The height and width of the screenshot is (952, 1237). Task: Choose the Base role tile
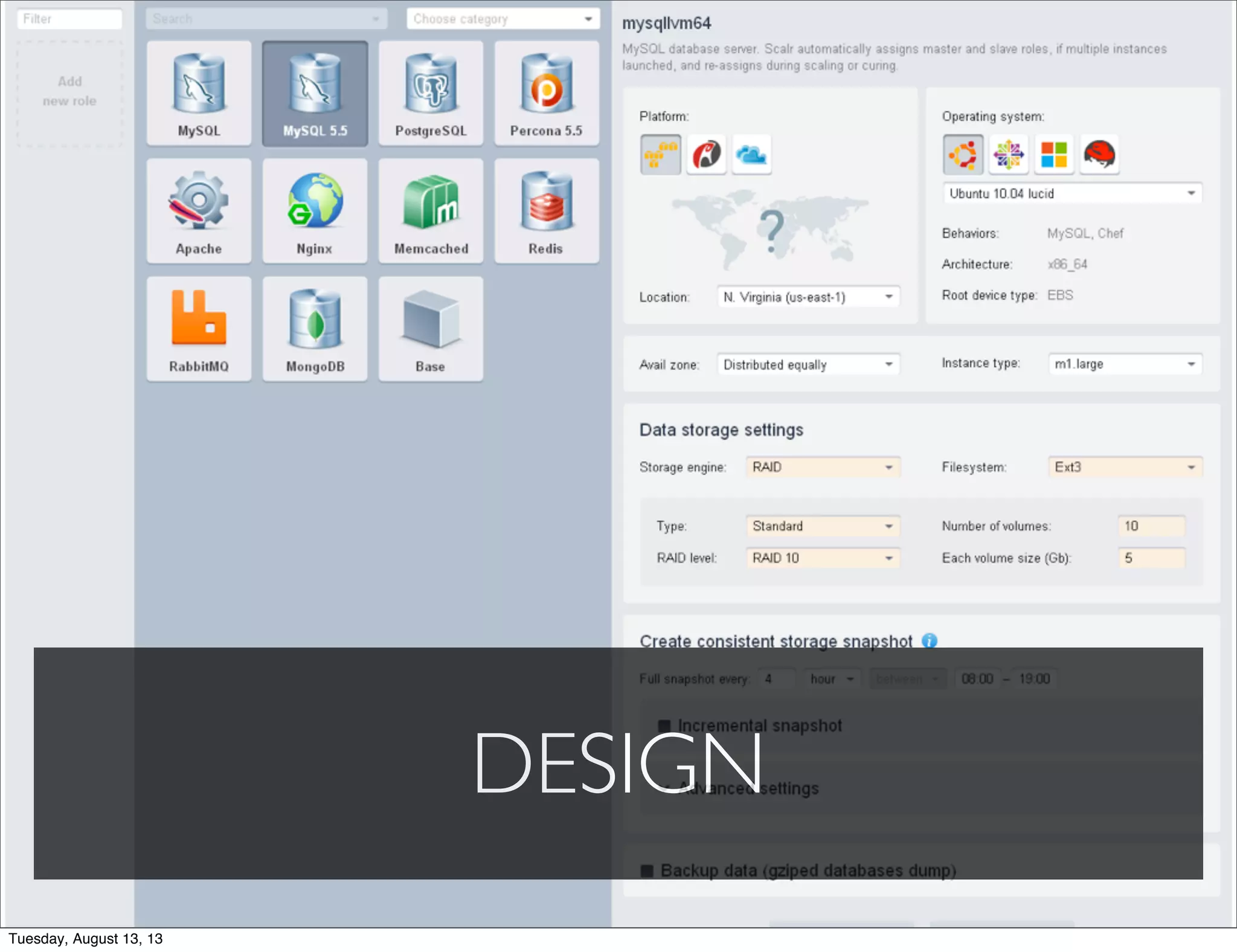pyautogui.click(x=431, y=329)
